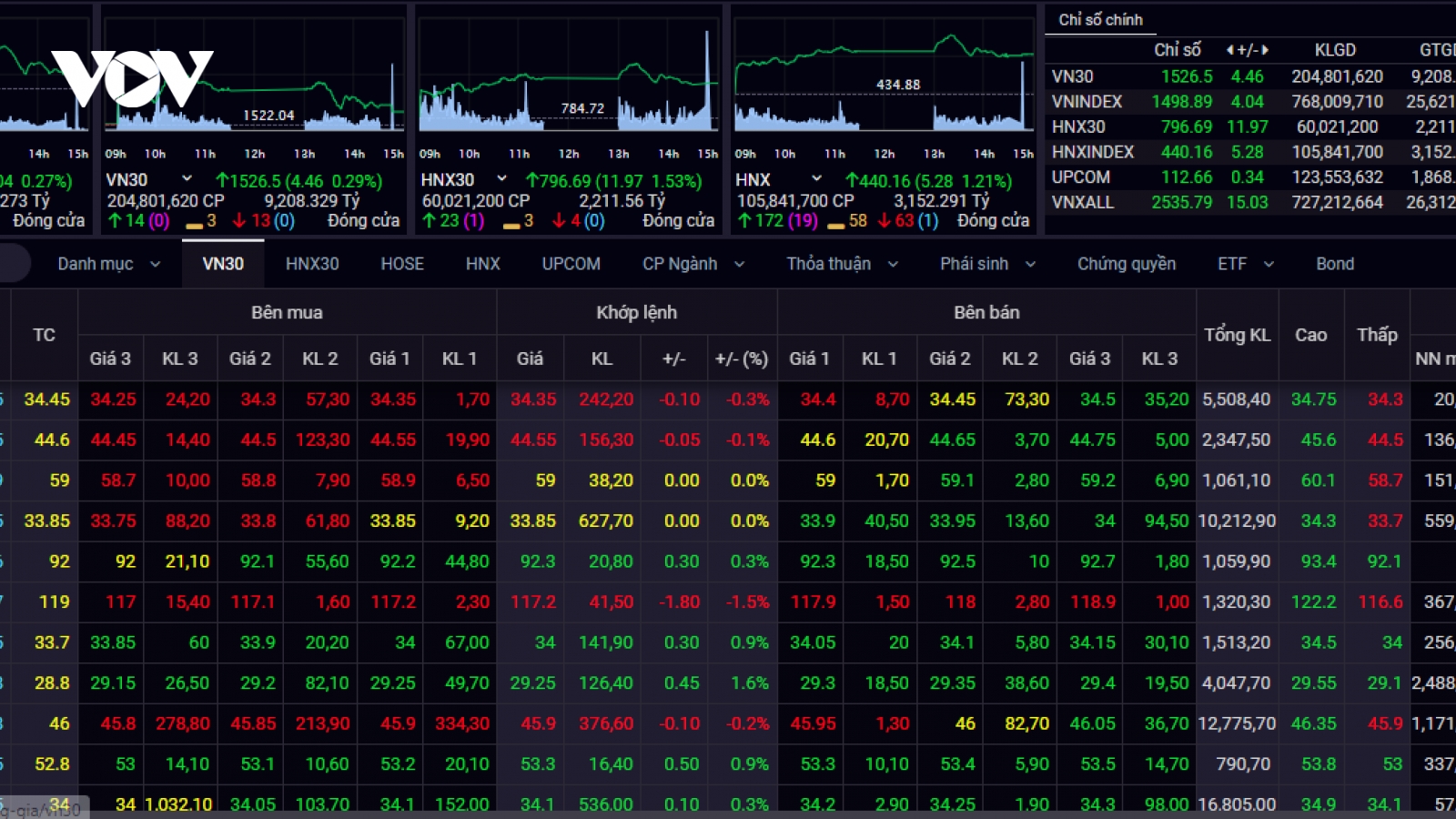Viewport: 1456px width, 819px height.
Task: Open the VN30 intraday chart
Action: pyautogui.click(x=254, y=78)
